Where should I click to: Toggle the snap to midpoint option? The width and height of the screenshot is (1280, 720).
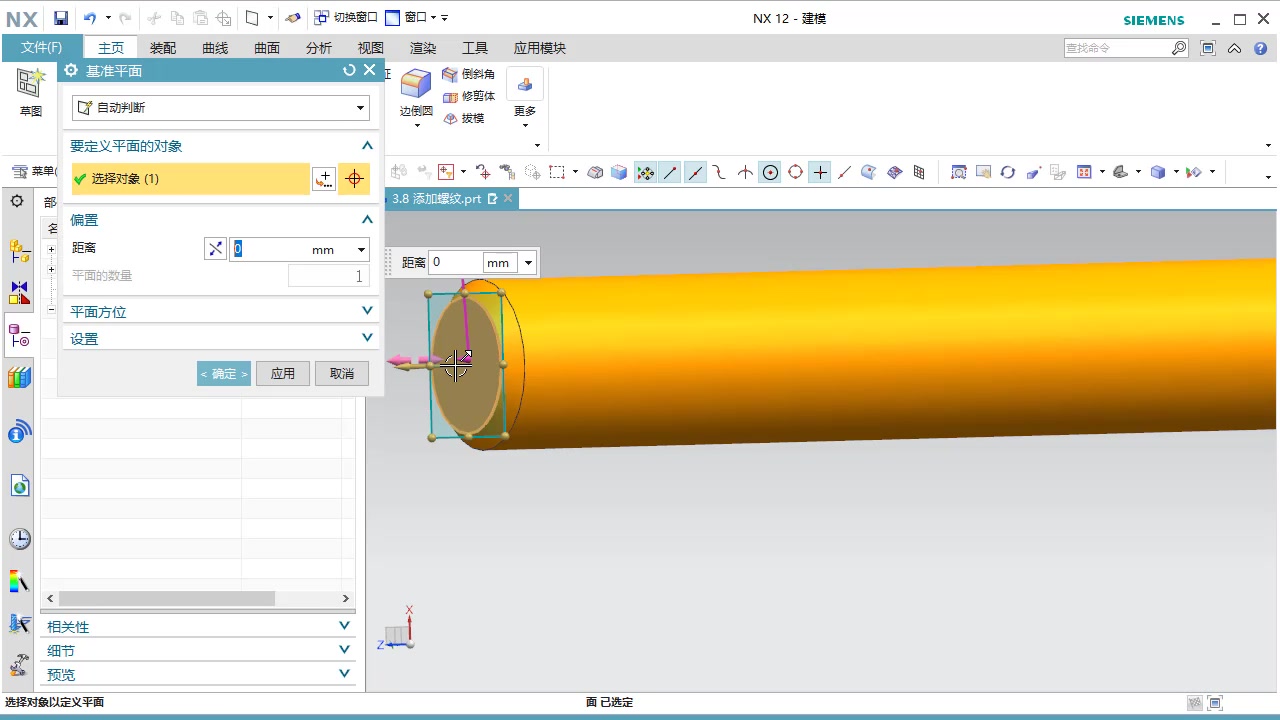(x=695, y=172)
